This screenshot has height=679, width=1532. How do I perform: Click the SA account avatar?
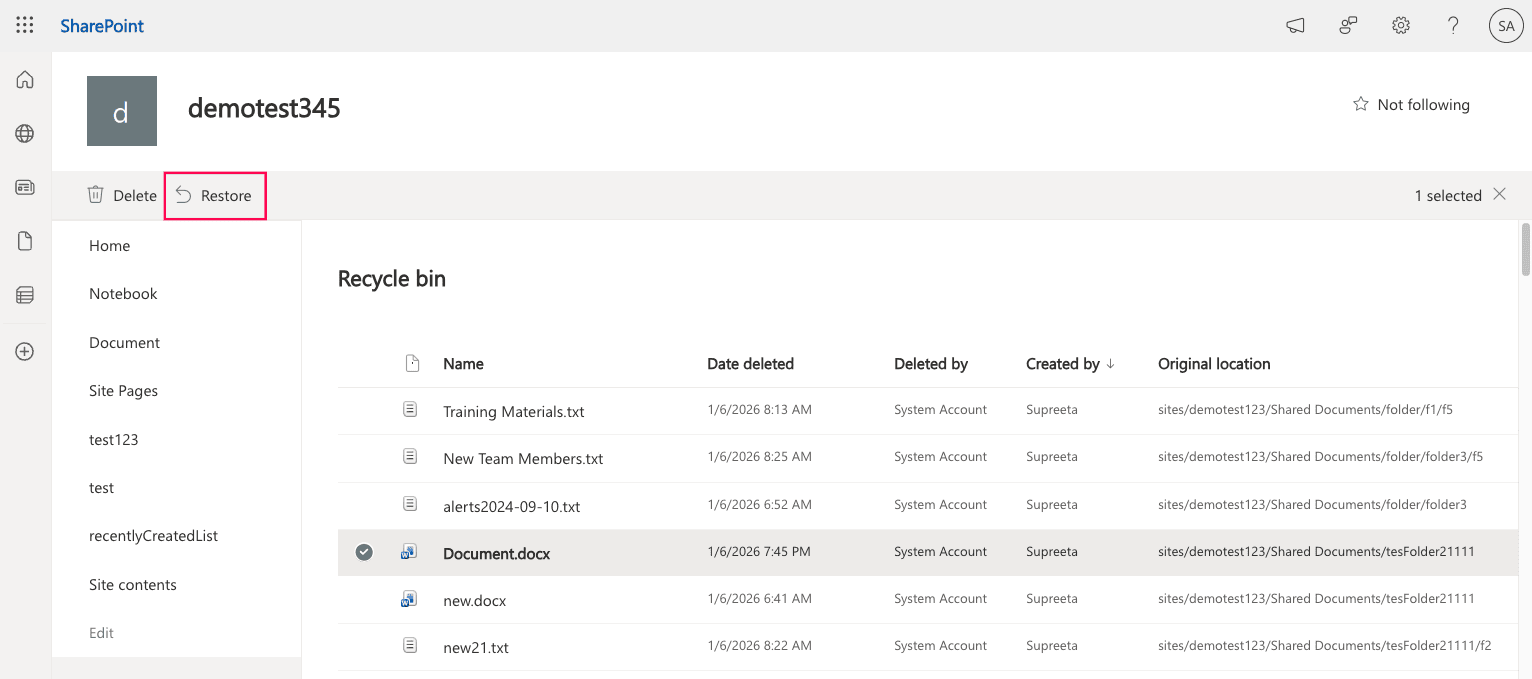tap(1506, 25)
